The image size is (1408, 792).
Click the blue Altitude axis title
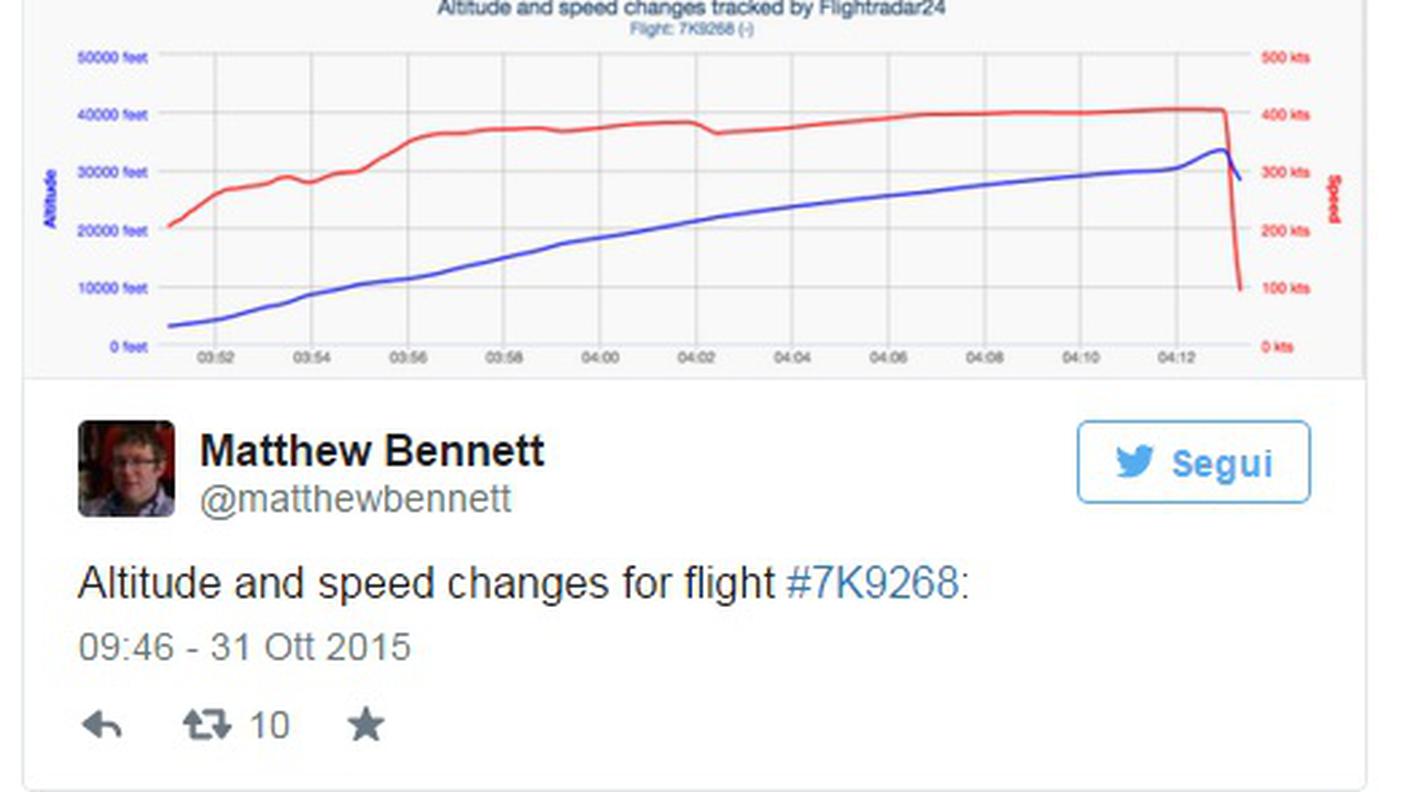(50, 198)
